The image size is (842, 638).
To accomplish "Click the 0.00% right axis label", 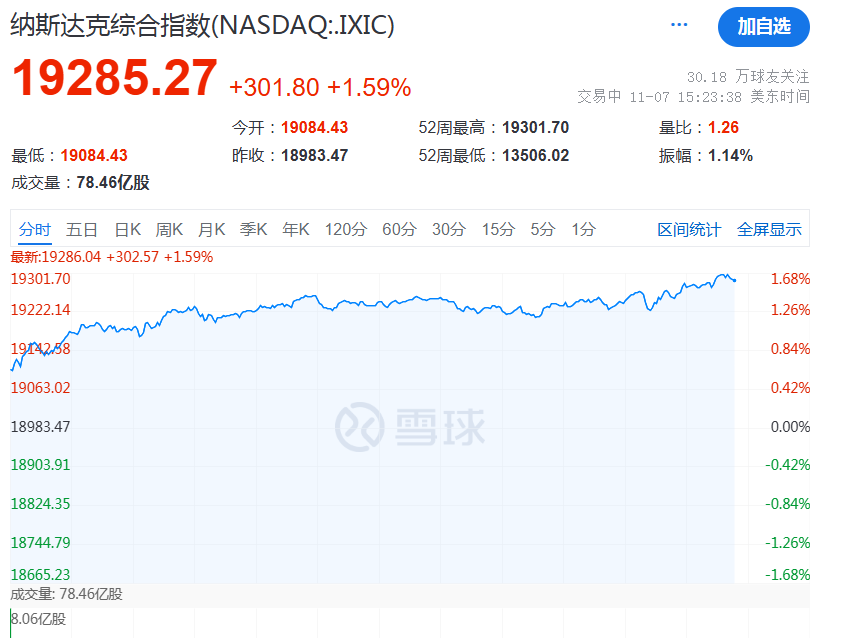I will click(x=790, y=427).
